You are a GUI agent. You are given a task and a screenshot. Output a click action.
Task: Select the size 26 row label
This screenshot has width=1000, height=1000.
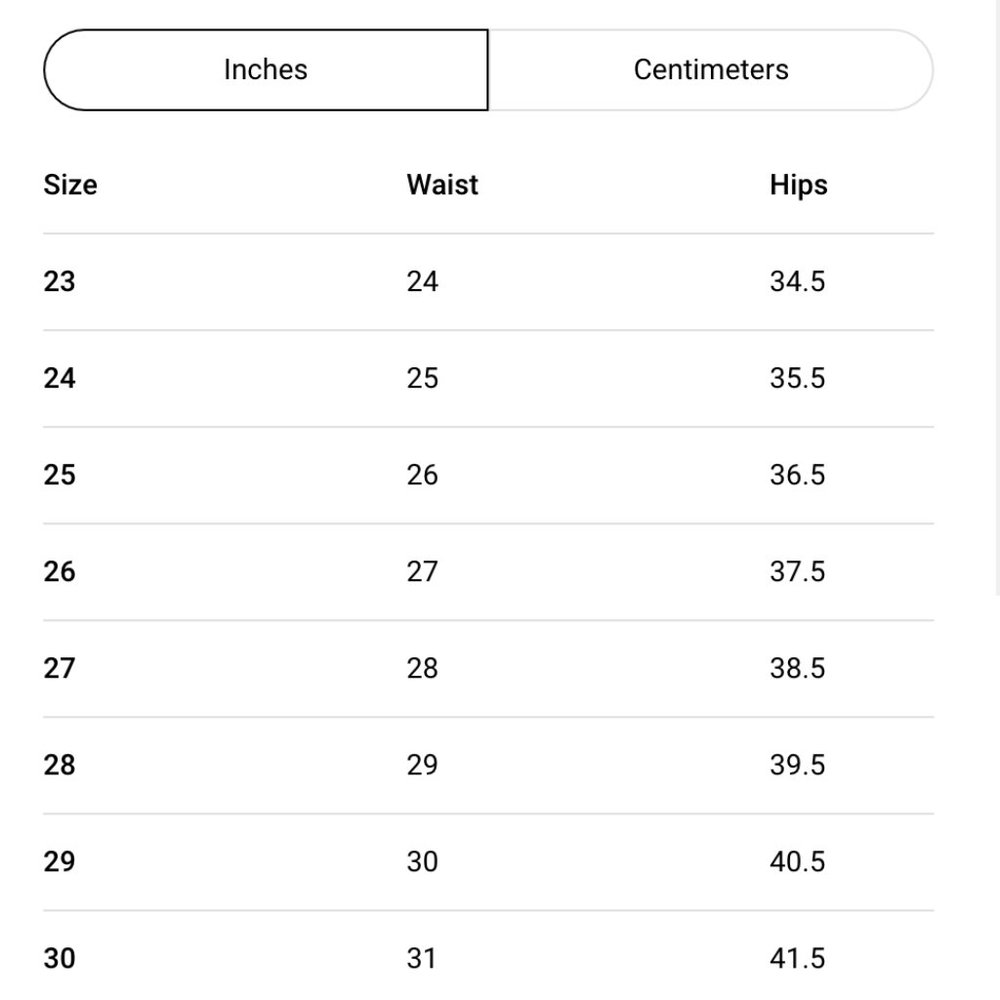(x=59, y=571)
